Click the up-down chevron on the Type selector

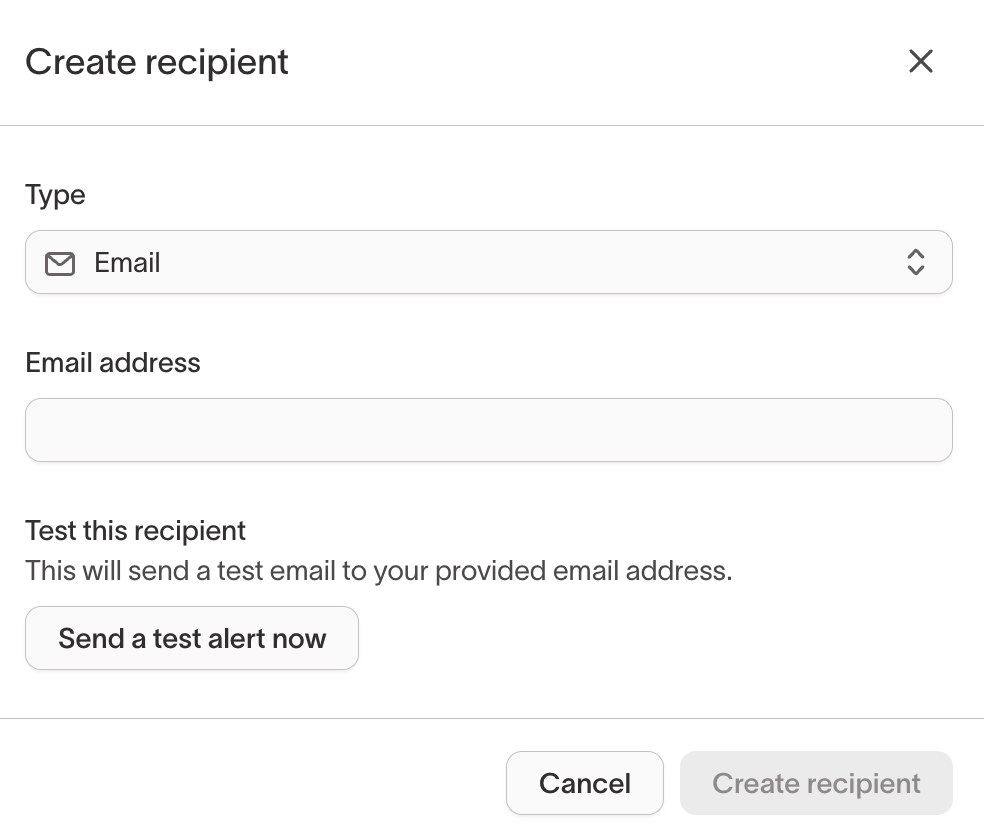916,262
